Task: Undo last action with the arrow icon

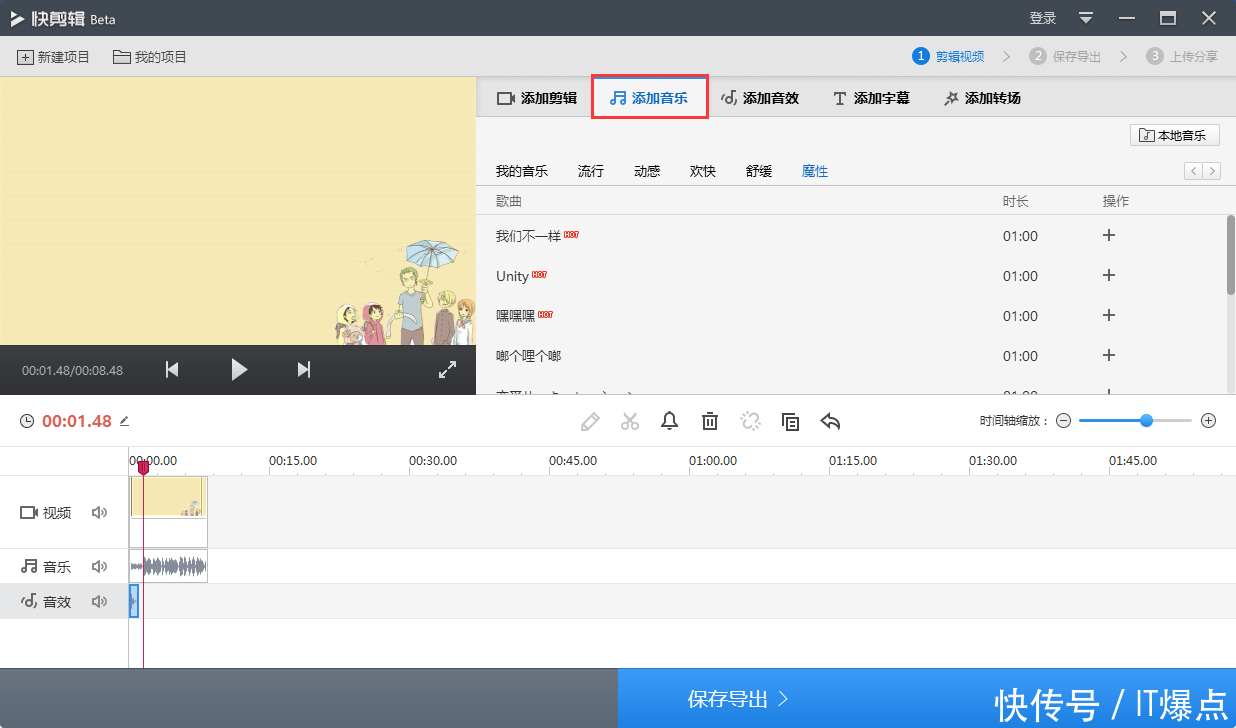Action: (830, 421)
